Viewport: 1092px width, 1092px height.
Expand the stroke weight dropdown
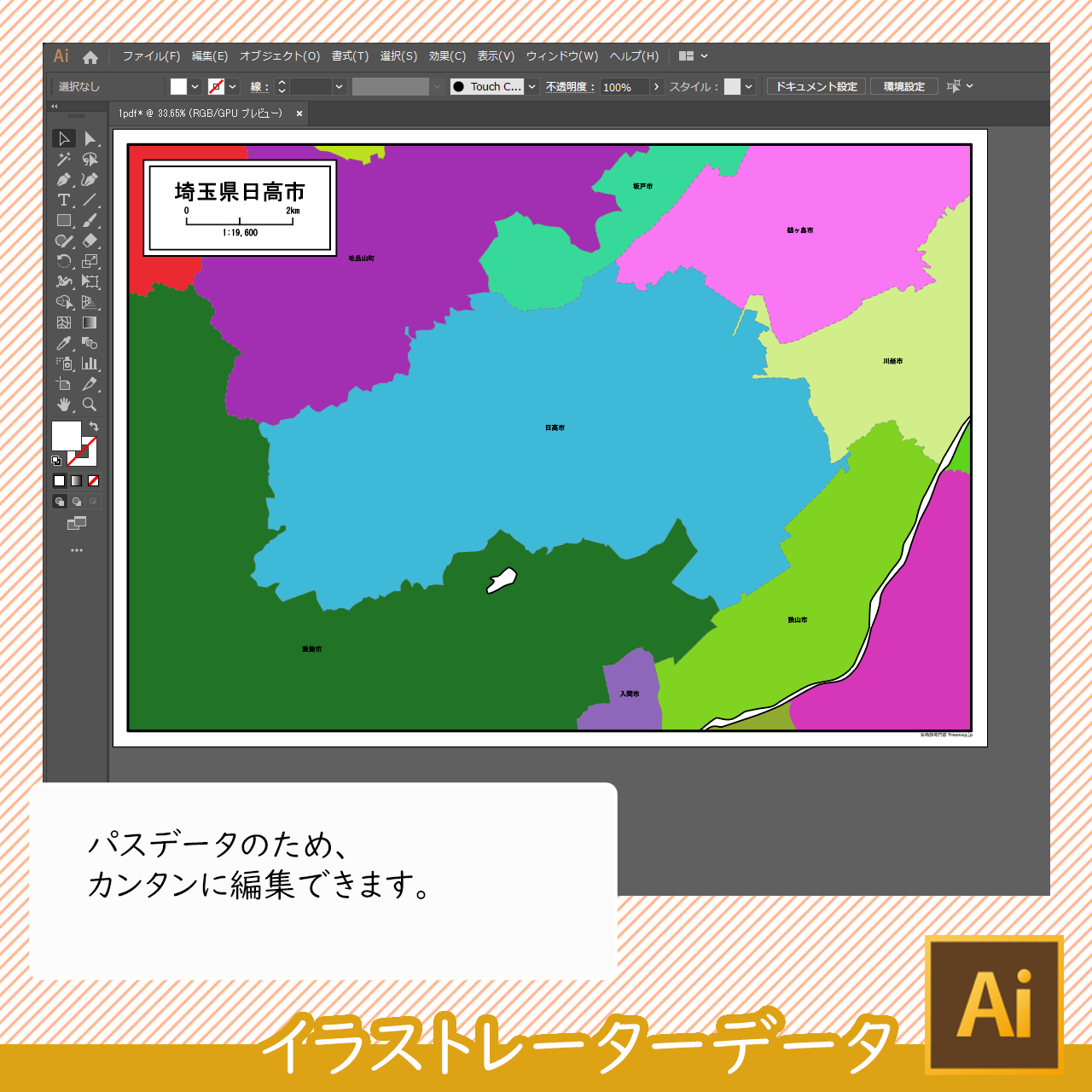pyautogui.click(x=340, y=86)
